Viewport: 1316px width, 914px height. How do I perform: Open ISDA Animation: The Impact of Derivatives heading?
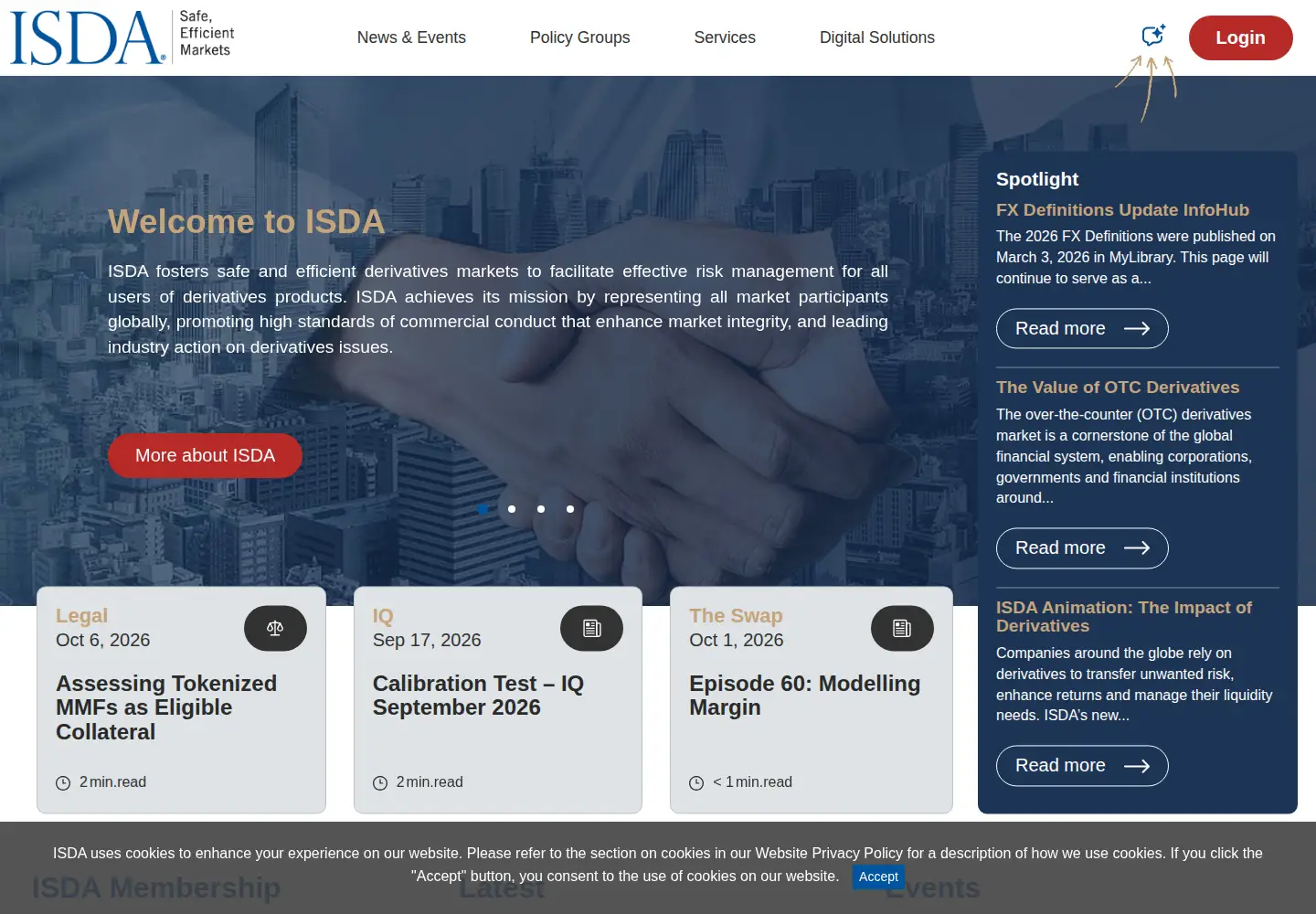[1124, 617]
